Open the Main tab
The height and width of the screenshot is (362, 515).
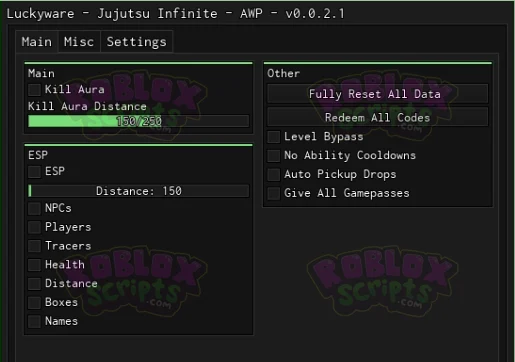point(37,42)
